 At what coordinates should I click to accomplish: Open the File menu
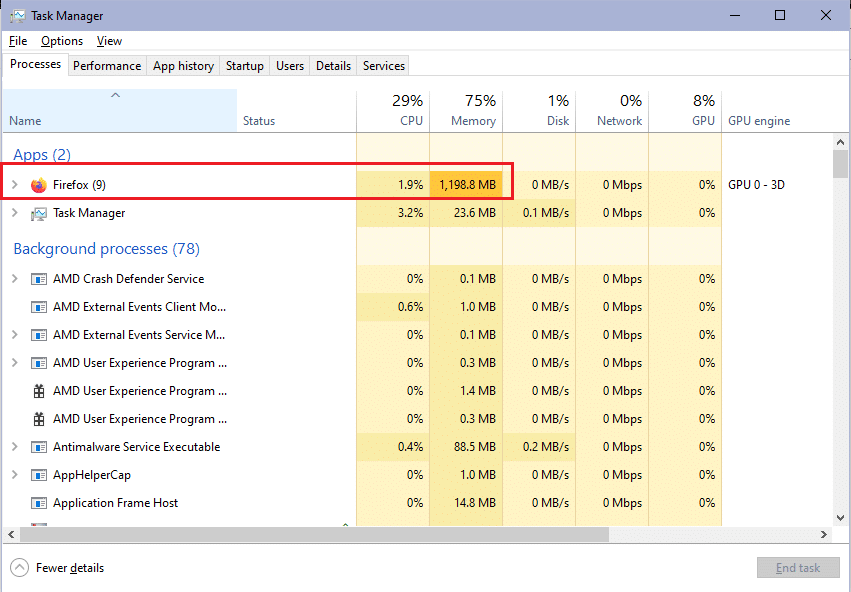18,41
